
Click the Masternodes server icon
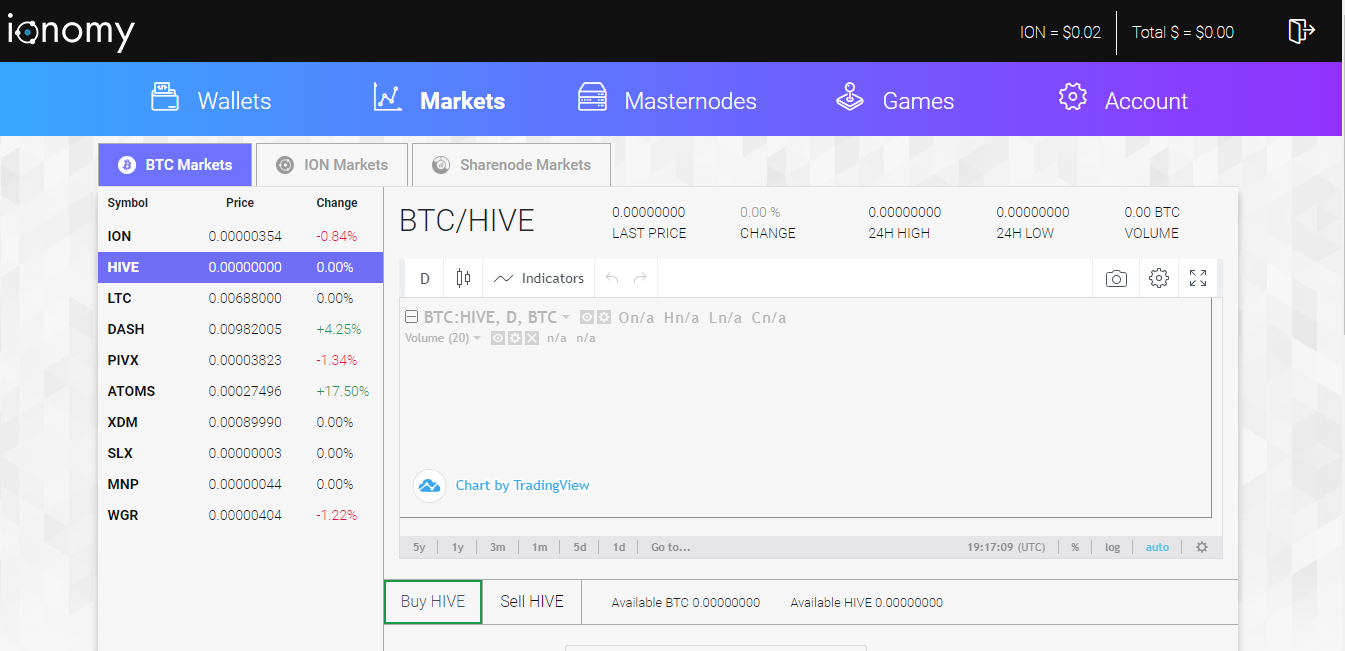pyautogui.click(x=593, y=97)
